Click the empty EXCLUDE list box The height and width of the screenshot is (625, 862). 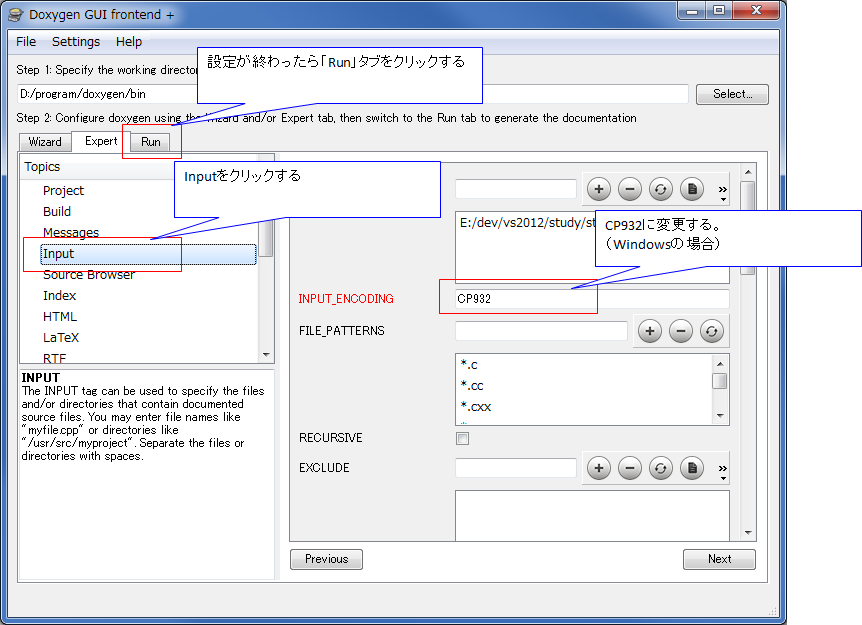tap(592, 516)
